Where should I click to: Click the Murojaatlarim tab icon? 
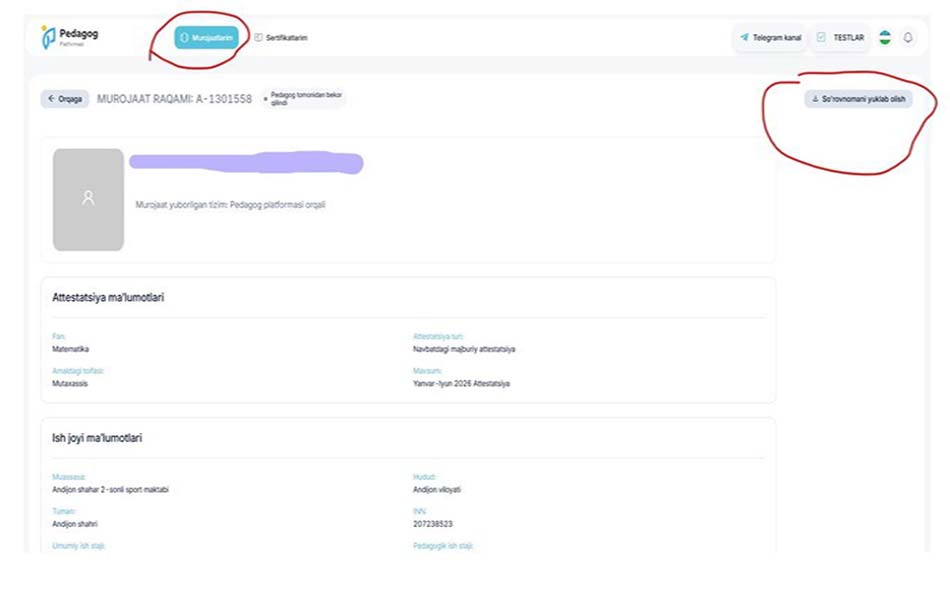[184, 38]
